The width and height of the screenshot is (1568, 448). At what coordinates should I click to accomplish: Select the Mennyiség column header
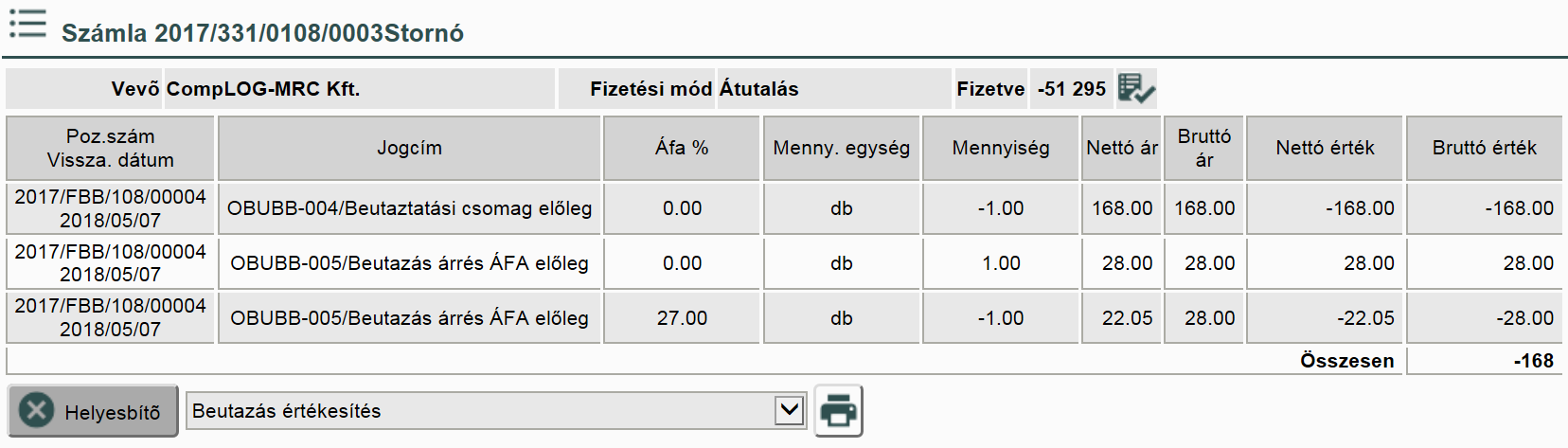[1001, 148]
